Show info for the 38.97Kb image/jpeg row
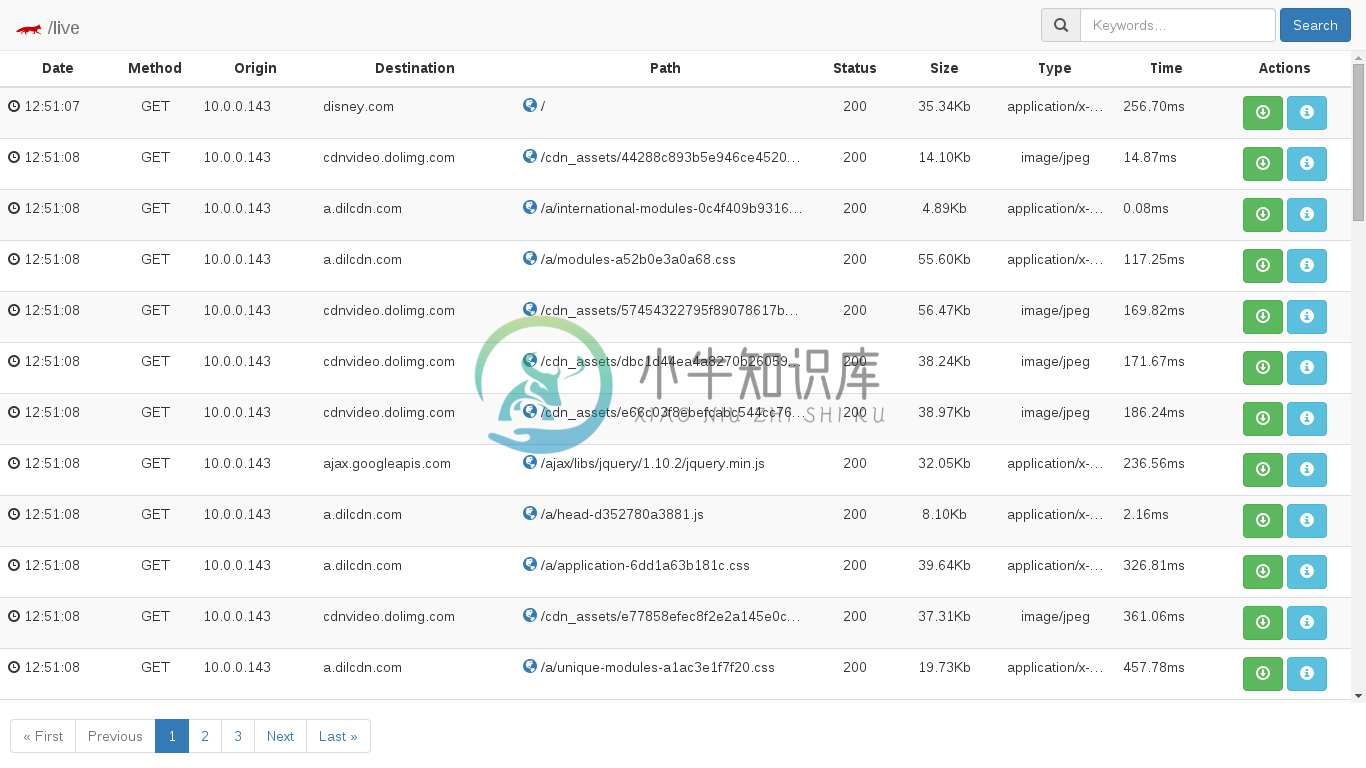Viewport: 1366px width, 768px height. click(x=1307, y=419)
